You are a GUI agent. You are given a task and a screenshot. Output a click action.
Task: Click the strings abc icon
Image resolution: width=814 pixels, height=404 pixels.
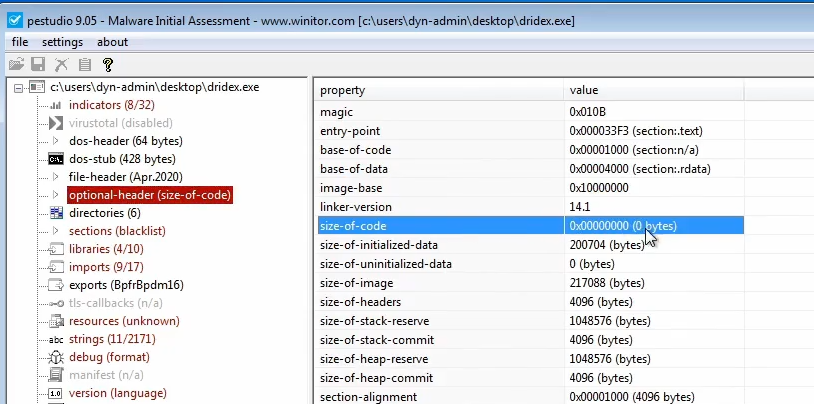click(x=56, y=340)
